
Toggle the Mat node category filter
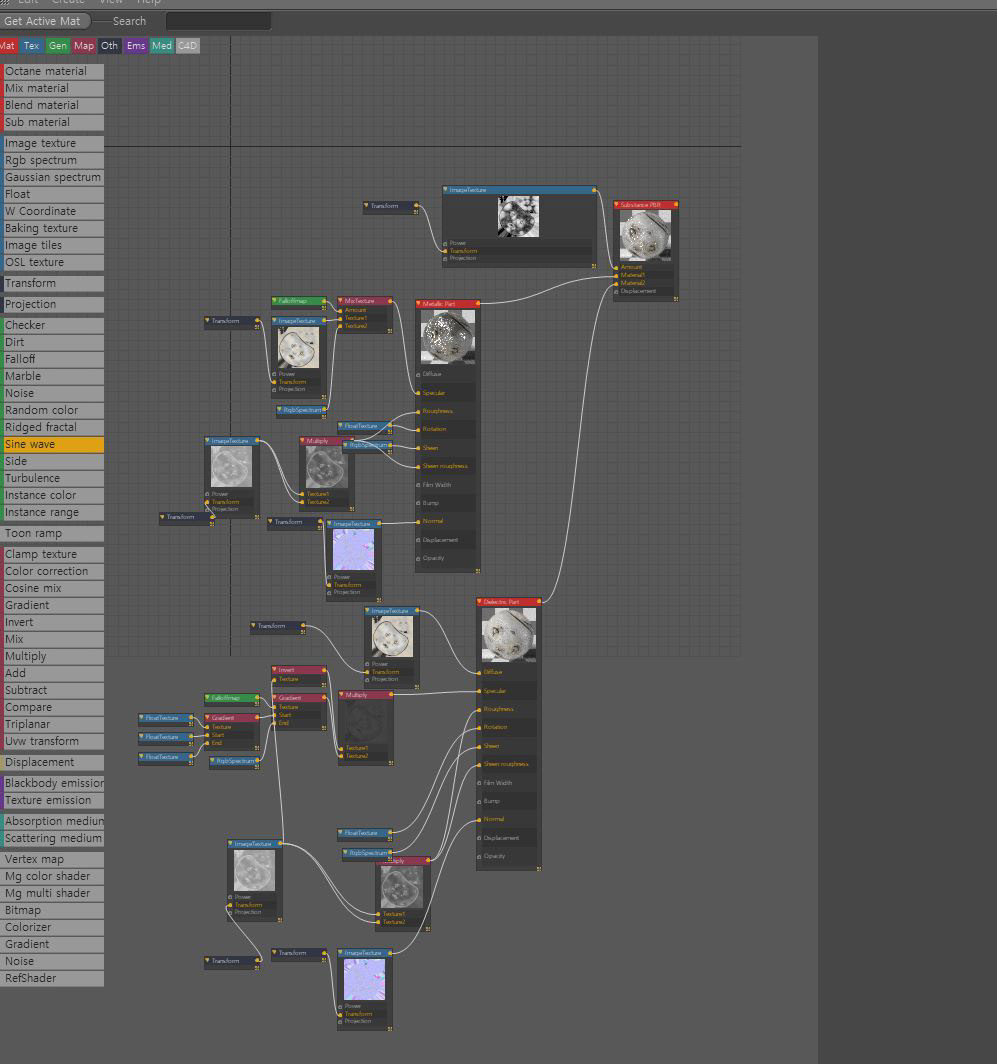7,46
